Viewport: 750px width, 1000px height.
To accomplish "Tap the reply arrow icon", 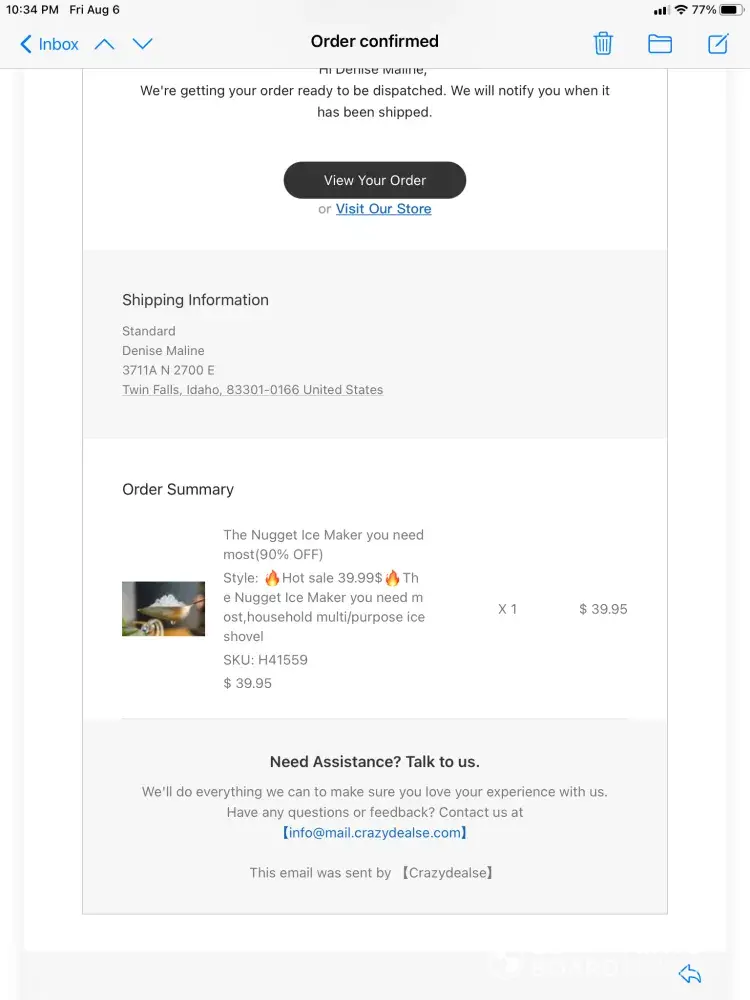I will (x=690, y=974).
